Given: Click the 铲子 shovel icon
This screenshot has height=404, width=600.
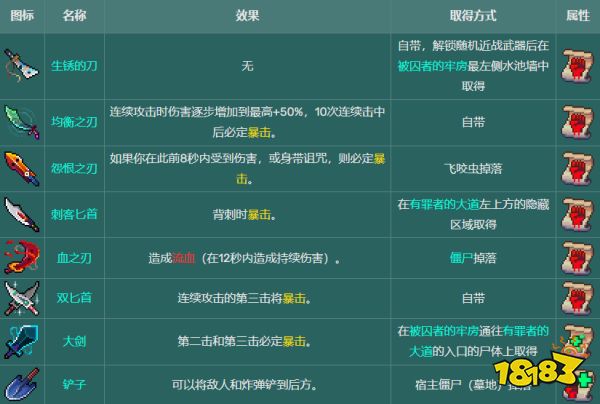Looking at the screenshot, I should point(22,384).
